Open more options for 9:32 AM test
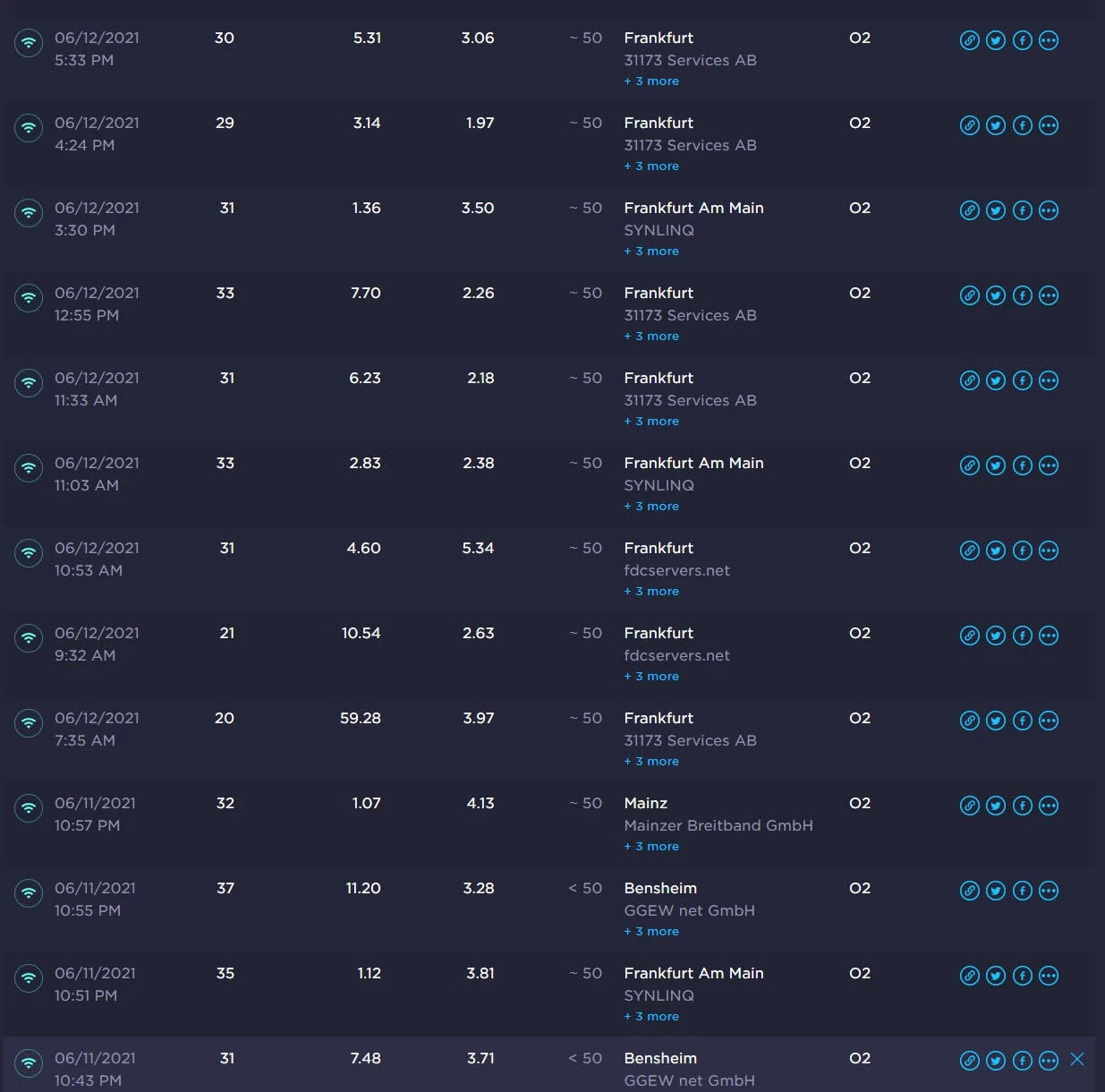 (x=1049, y=636)
